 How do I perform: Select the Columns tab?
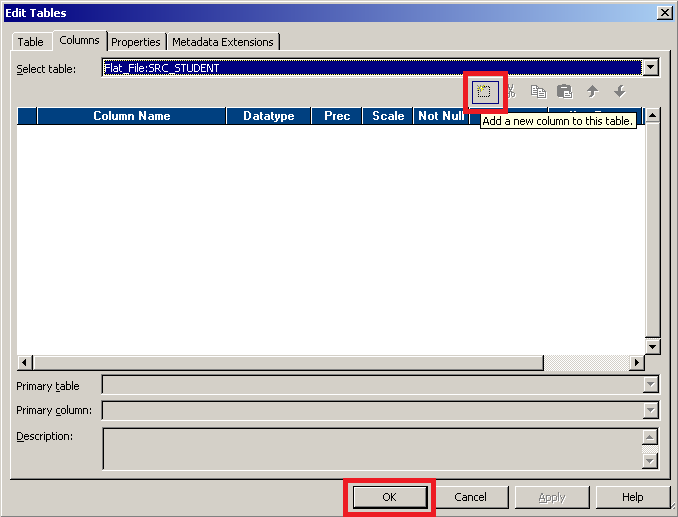[x=80, y=40]
